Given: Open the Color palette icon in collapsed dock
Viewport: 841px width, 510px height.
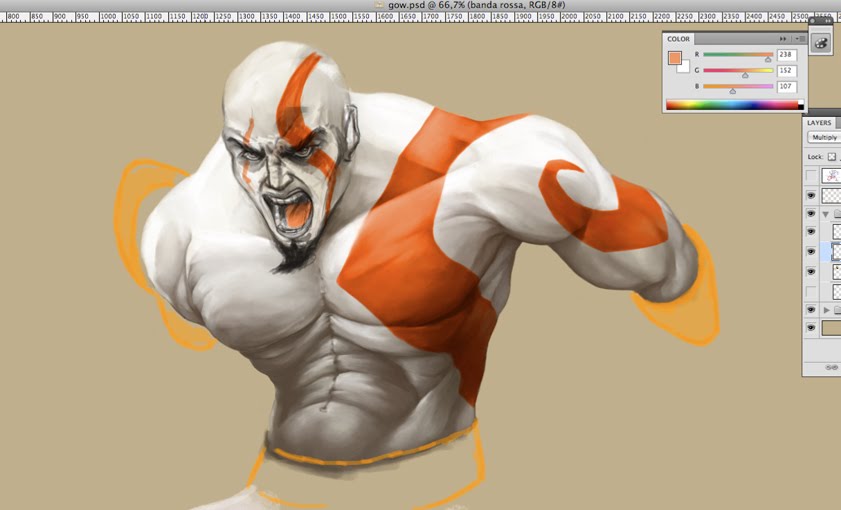Looking at the screenshot, I should pyautogui.click(x=821, y=43).
